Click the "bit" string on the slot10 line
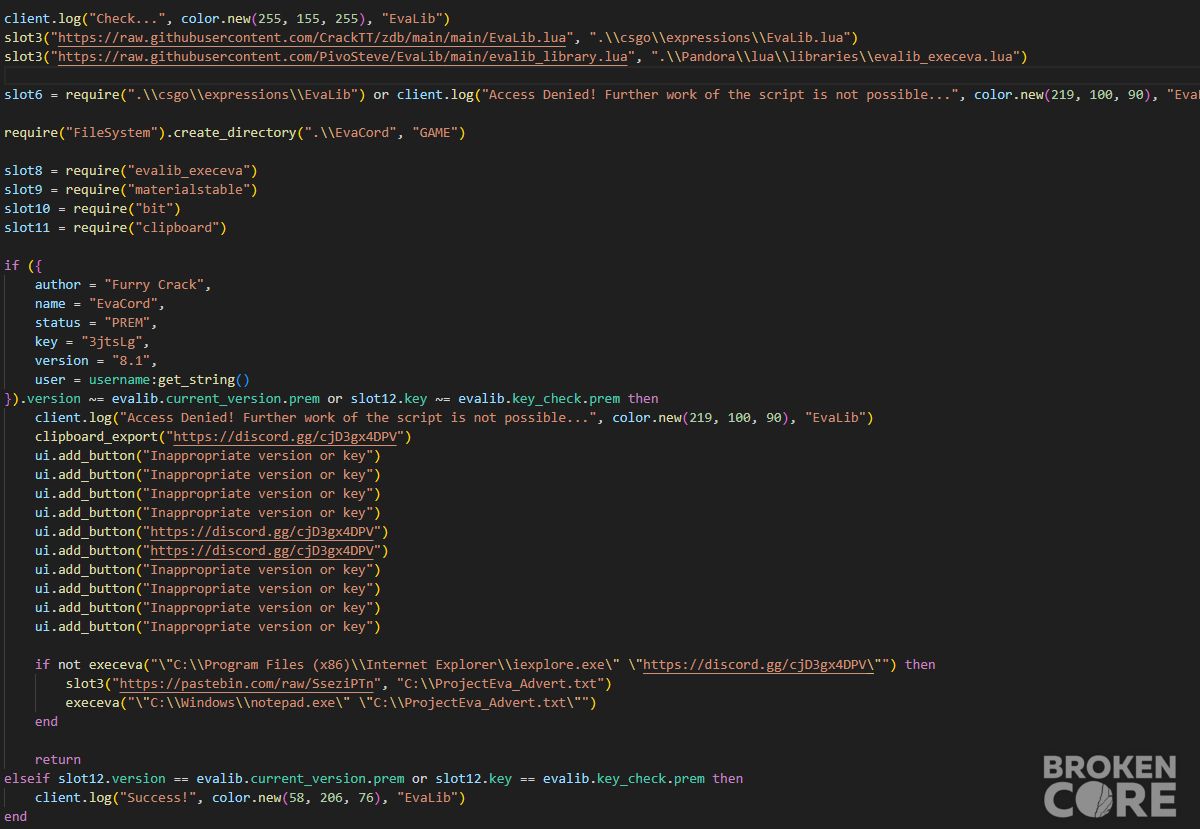 154,209
